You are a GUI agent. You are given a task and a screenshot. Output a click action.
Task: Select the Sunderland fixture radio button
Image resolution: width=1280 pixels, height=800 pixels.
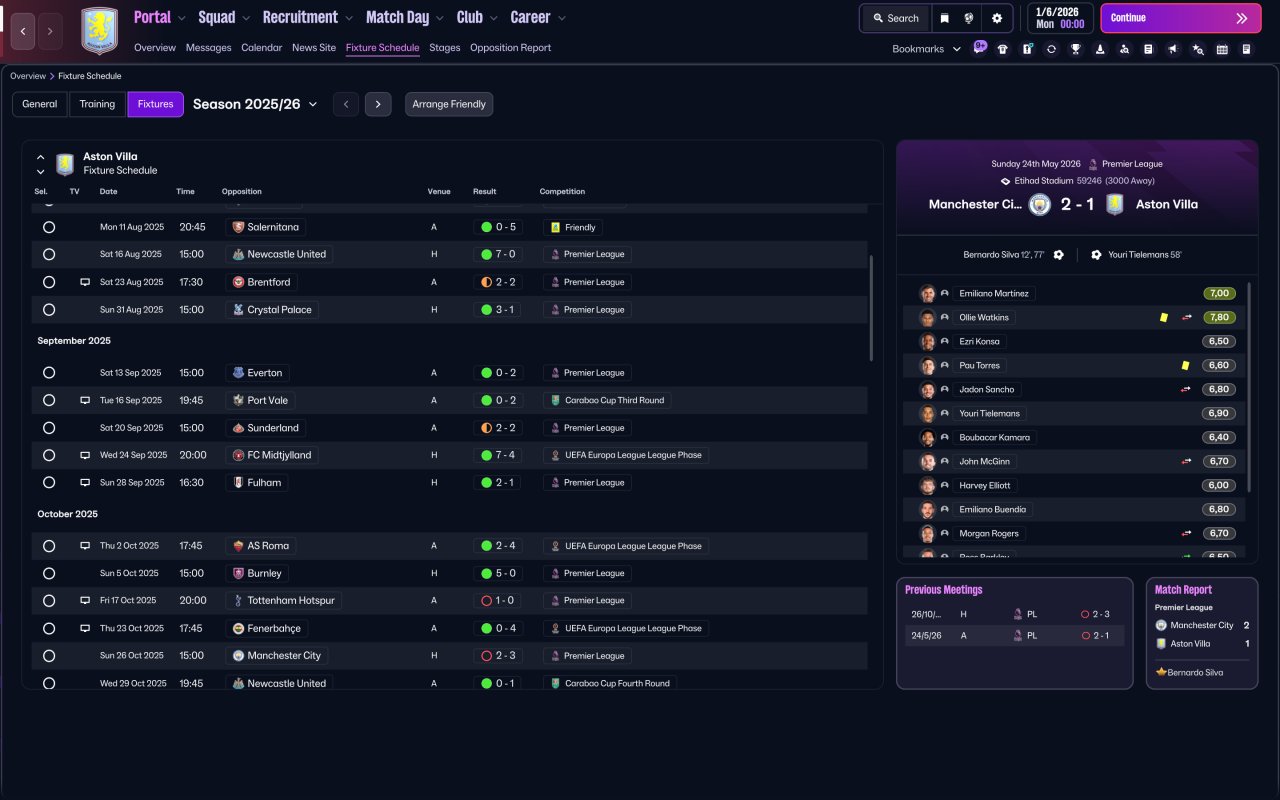click(x=49, y=428)
